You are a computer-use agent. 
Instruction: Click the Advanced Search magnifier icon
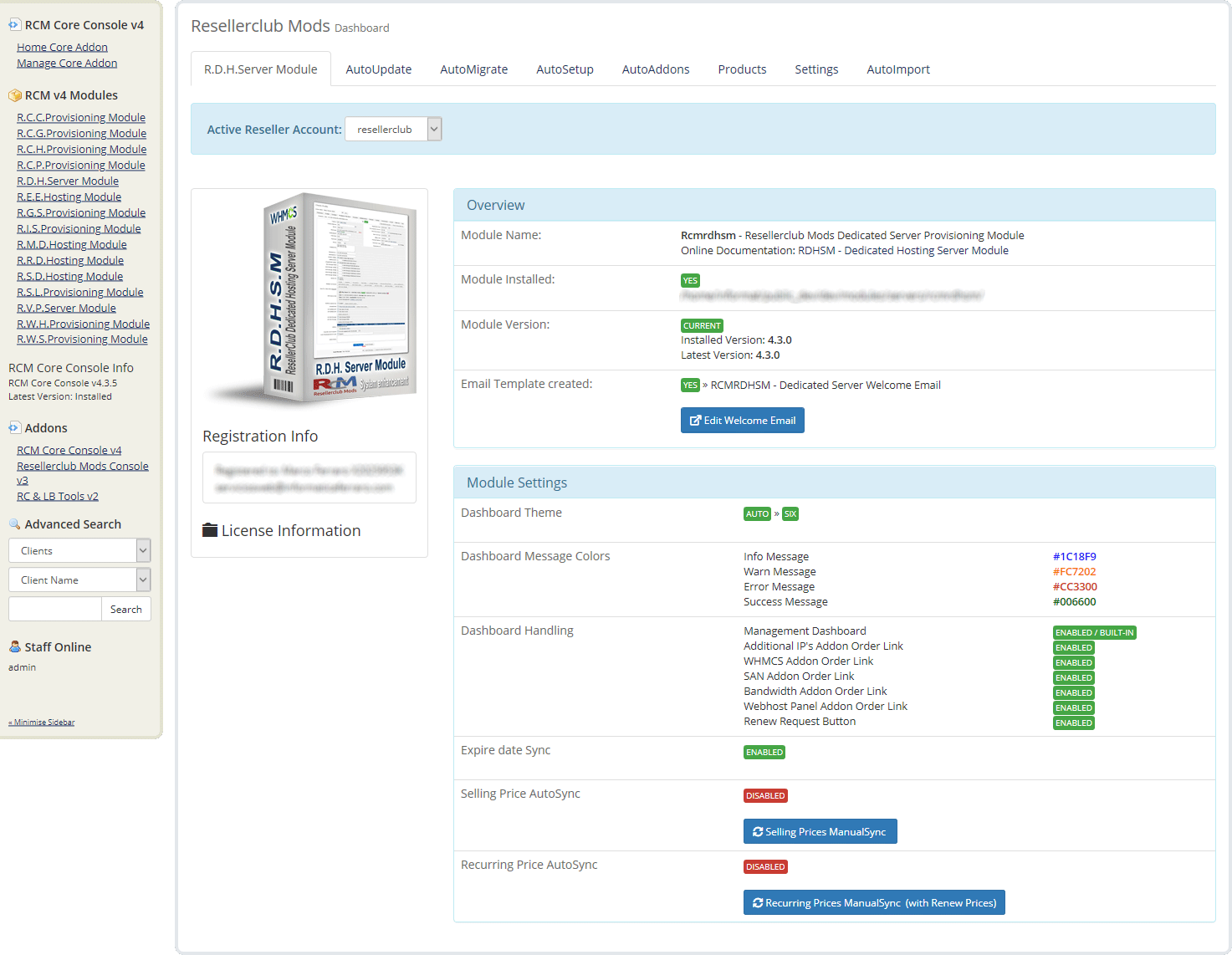(x=14, y=524)
